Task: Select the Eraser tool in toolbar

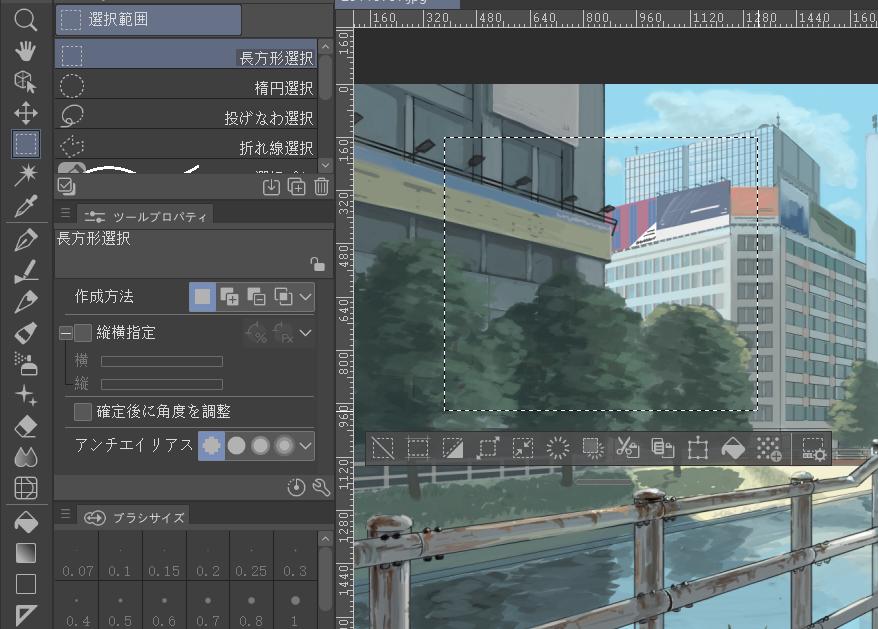Action: pos(26,426)
